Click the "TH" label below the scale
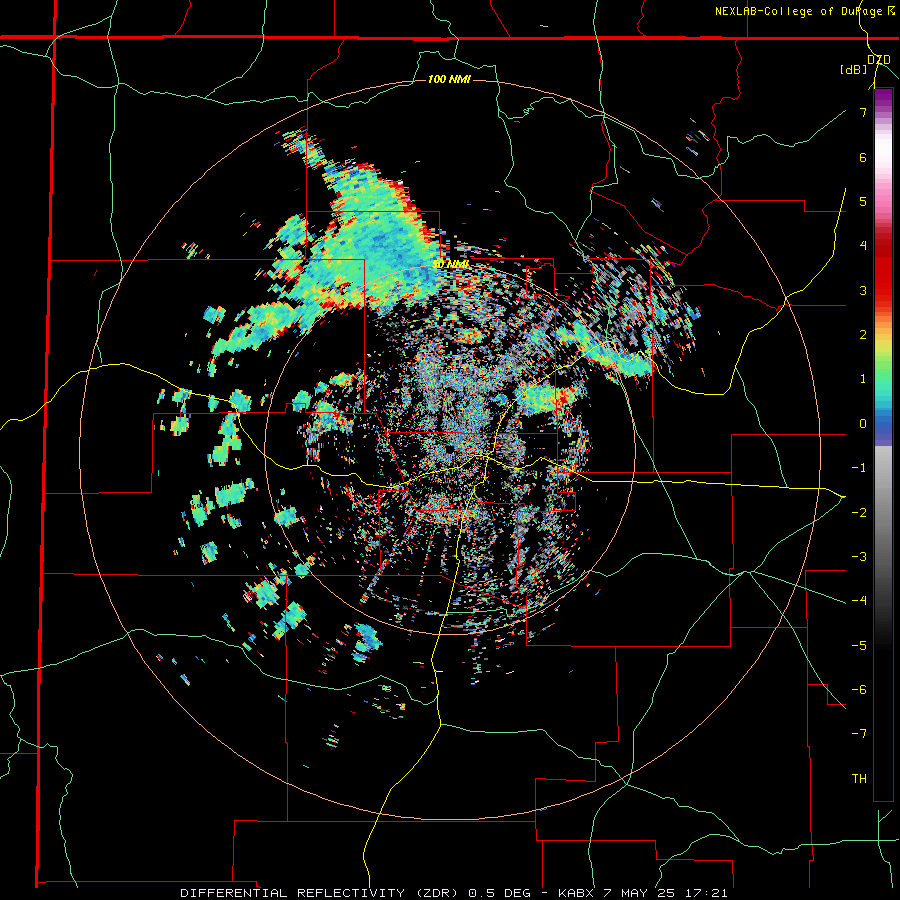 coord(859,779)
